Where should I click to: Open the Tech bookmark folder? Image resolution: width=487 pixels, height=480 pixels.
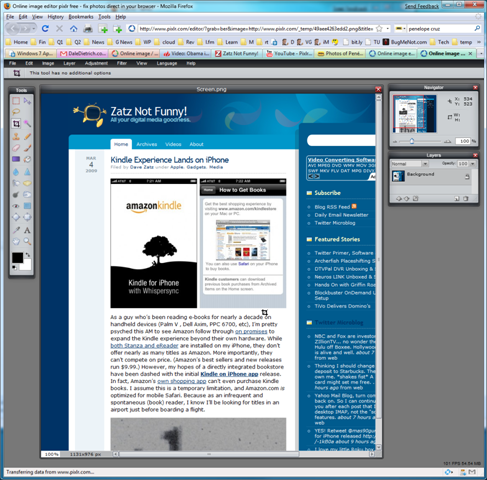tap(439, 42)
